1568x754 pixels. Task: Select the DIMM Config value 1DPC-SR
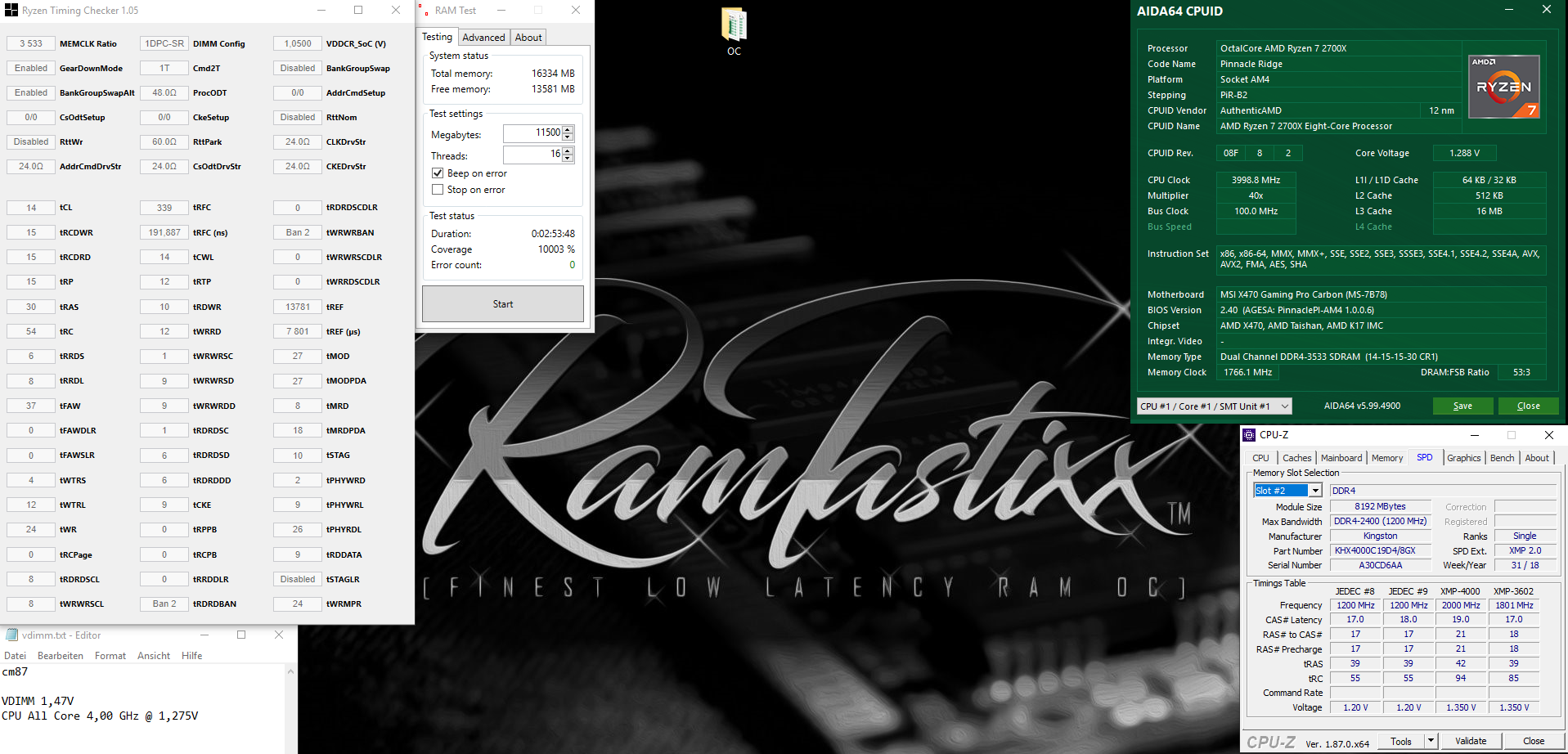[164, 43]
